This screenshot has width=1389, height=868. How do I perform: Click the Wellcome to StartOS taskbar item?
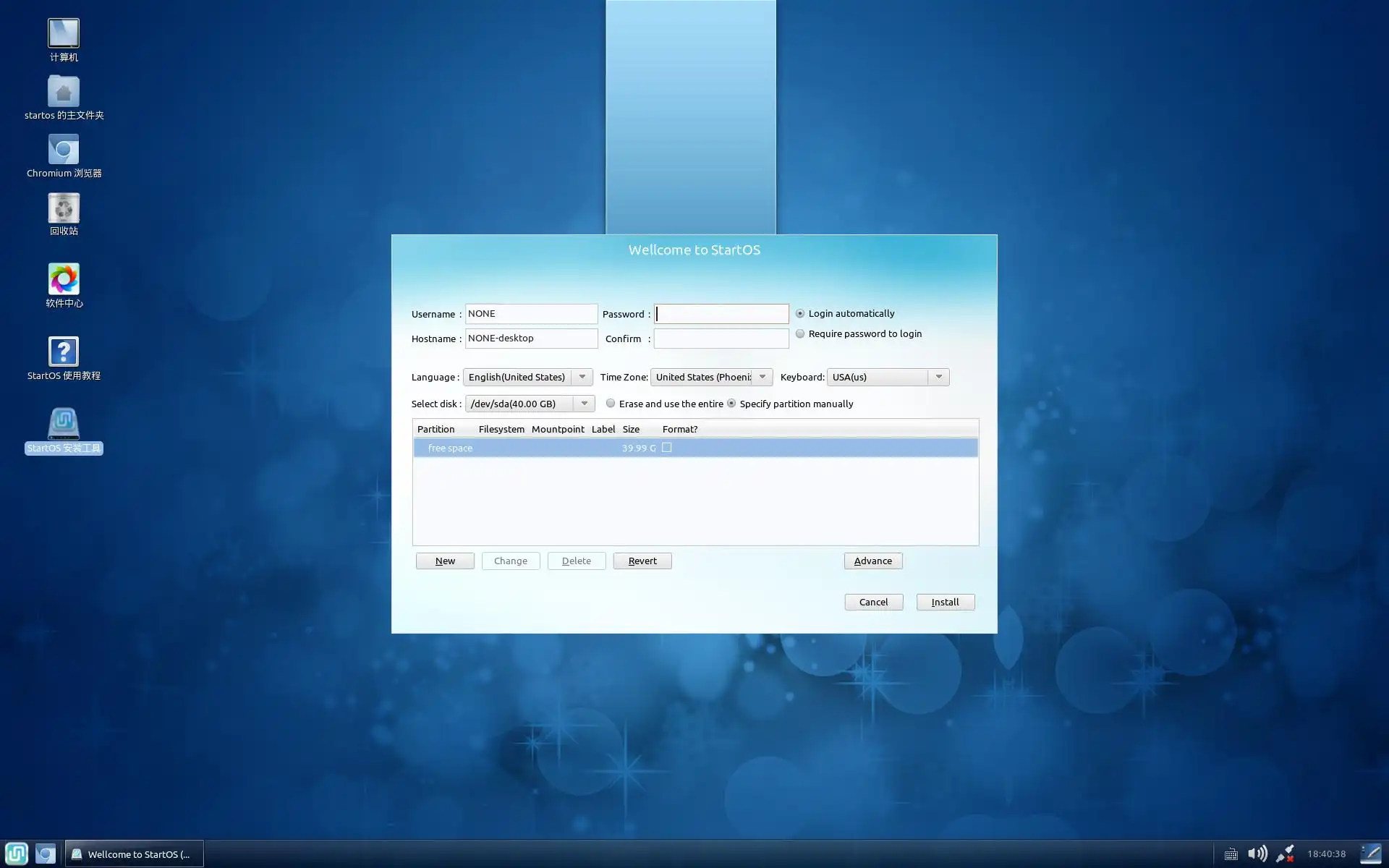pyautogui.click(x=135, y=854)
